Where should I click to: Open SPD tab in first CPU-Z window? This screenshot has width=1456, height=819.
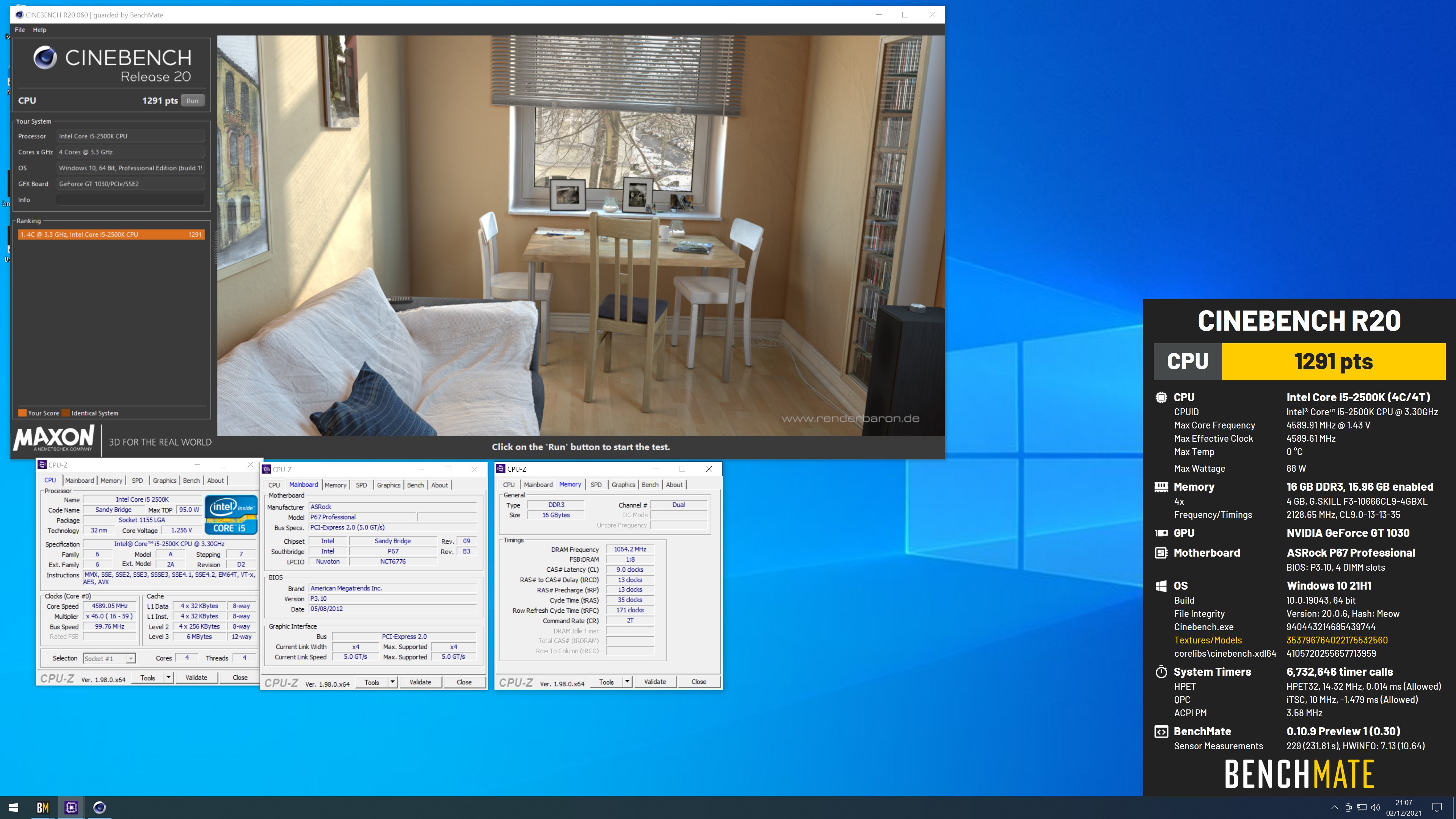click(137, 480)
